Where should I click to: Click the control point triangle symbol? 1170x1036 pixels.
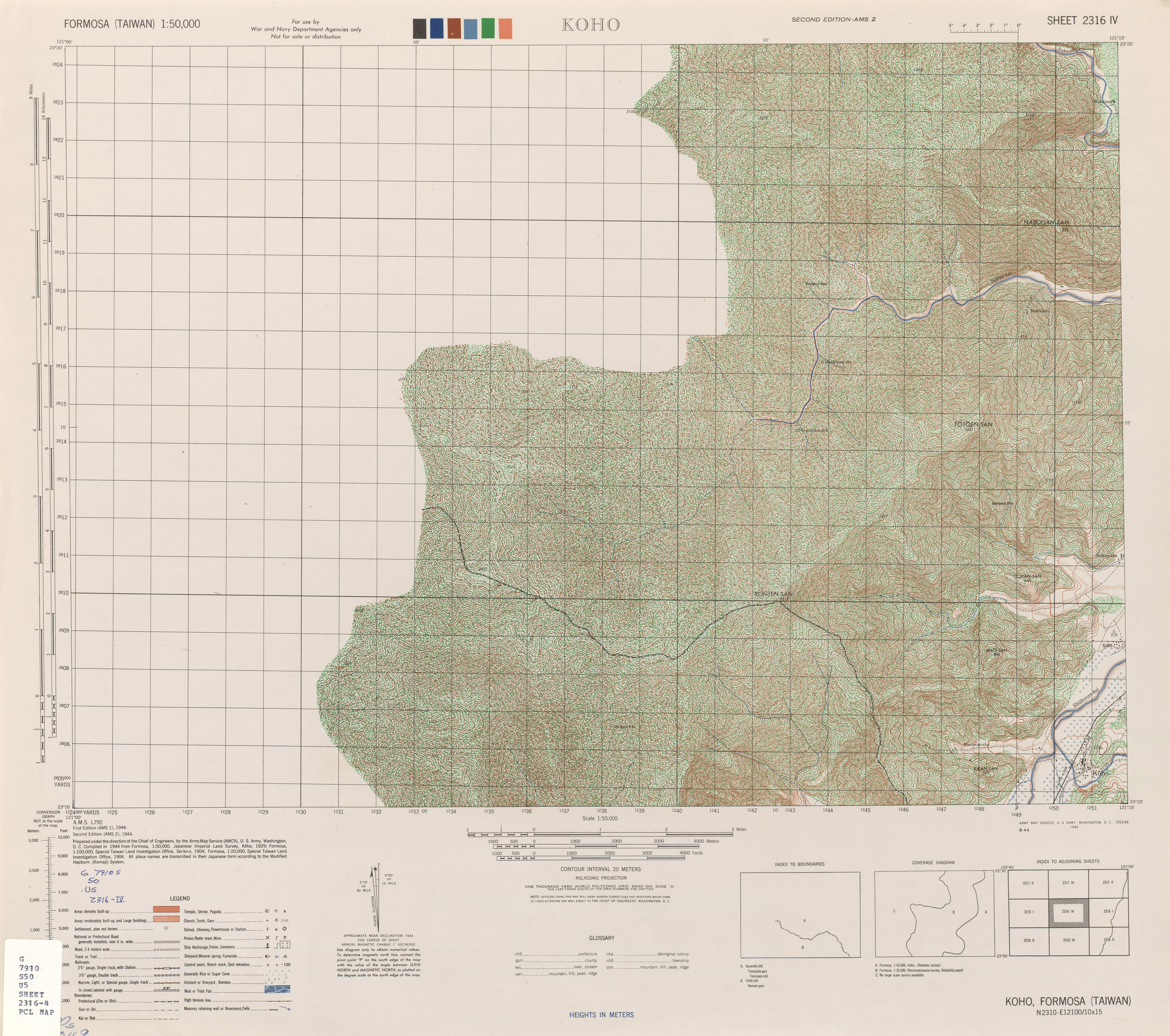coord(268,965)
